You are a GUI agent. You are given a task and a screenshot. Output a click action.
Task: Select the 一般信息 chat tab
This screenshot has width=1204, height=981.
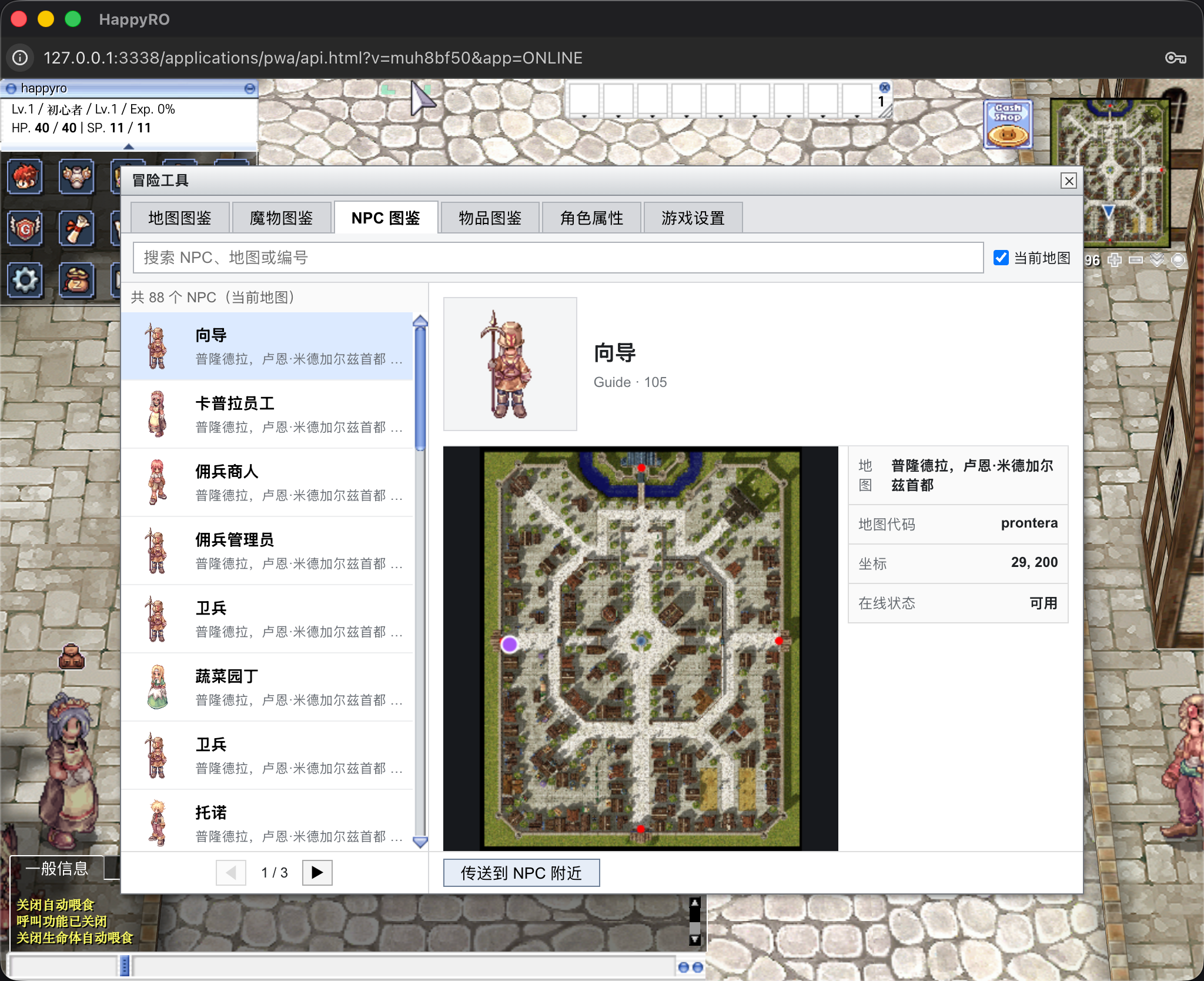[x=57, y=868]
